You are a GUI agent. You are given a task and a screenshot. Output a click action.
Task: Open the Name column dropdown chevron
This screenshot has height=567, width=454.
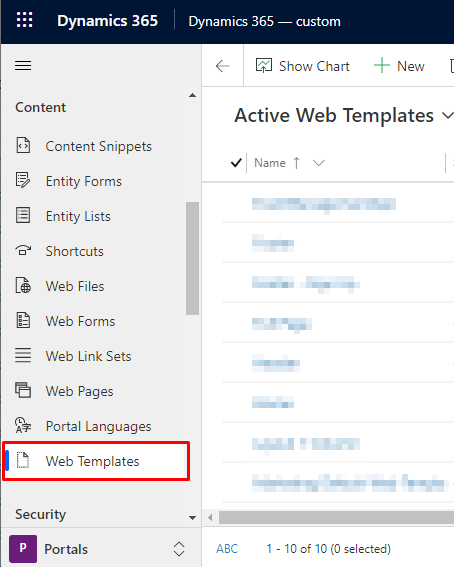coord(318,163)
